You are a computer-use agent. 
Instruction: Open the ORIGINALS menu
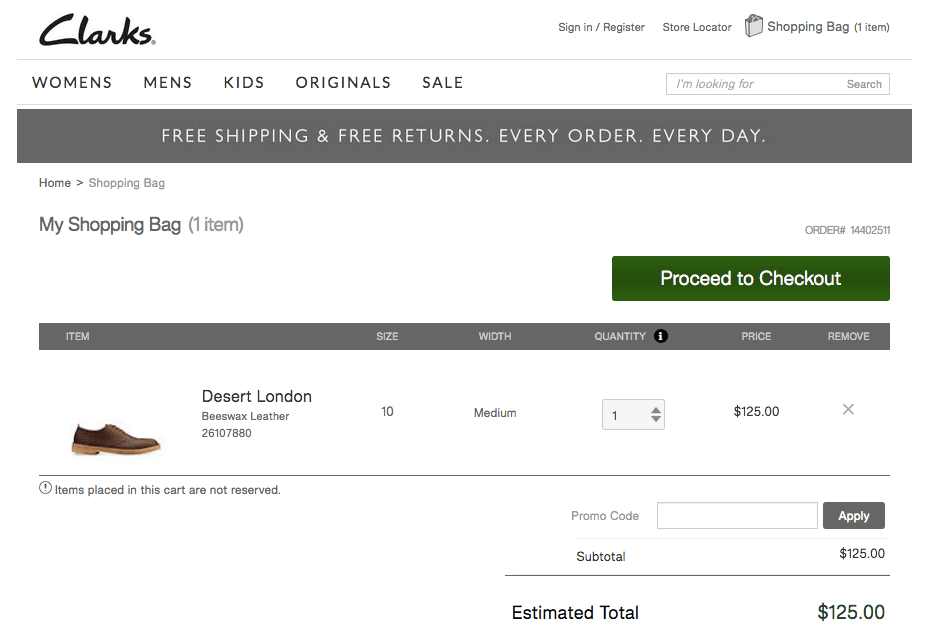tap(343, 83)
